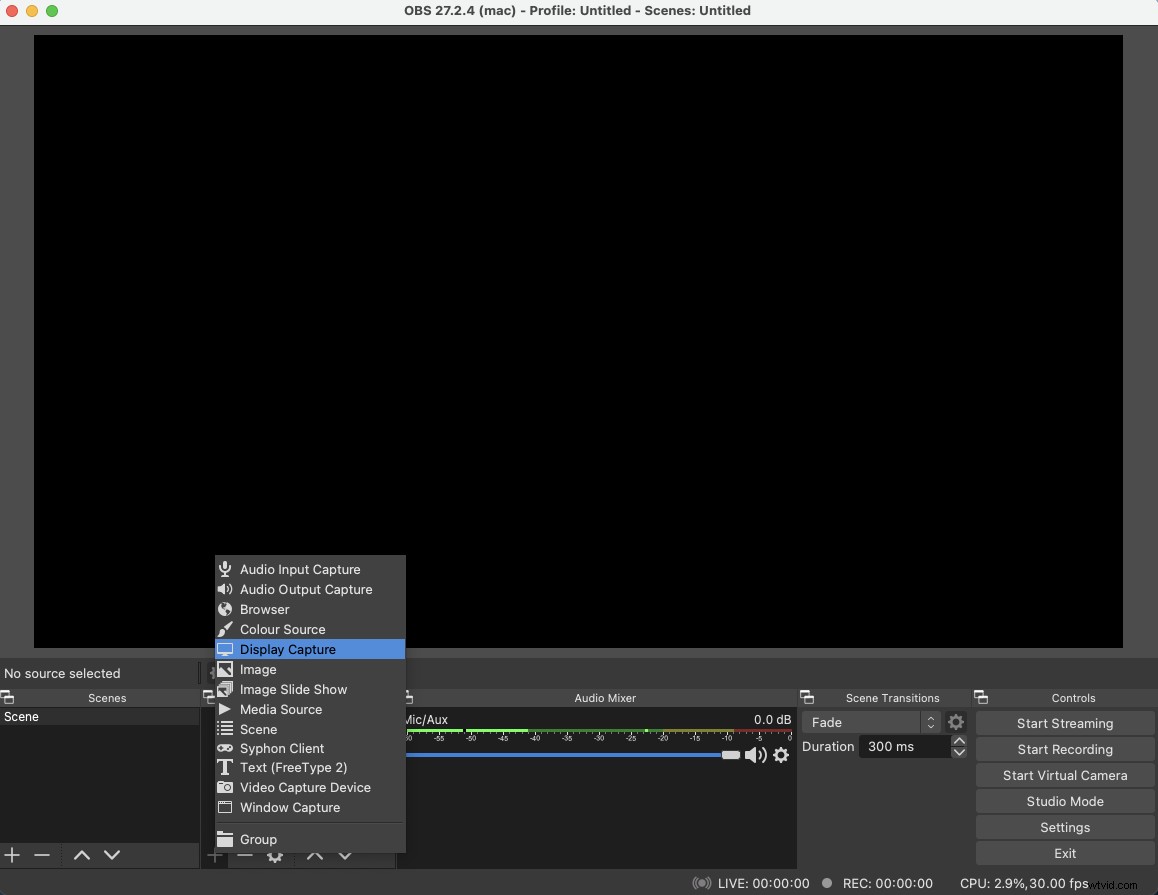1158x895 pixels.
Task: Open Sources properties with the gear icon
Action: click(276, 857)
